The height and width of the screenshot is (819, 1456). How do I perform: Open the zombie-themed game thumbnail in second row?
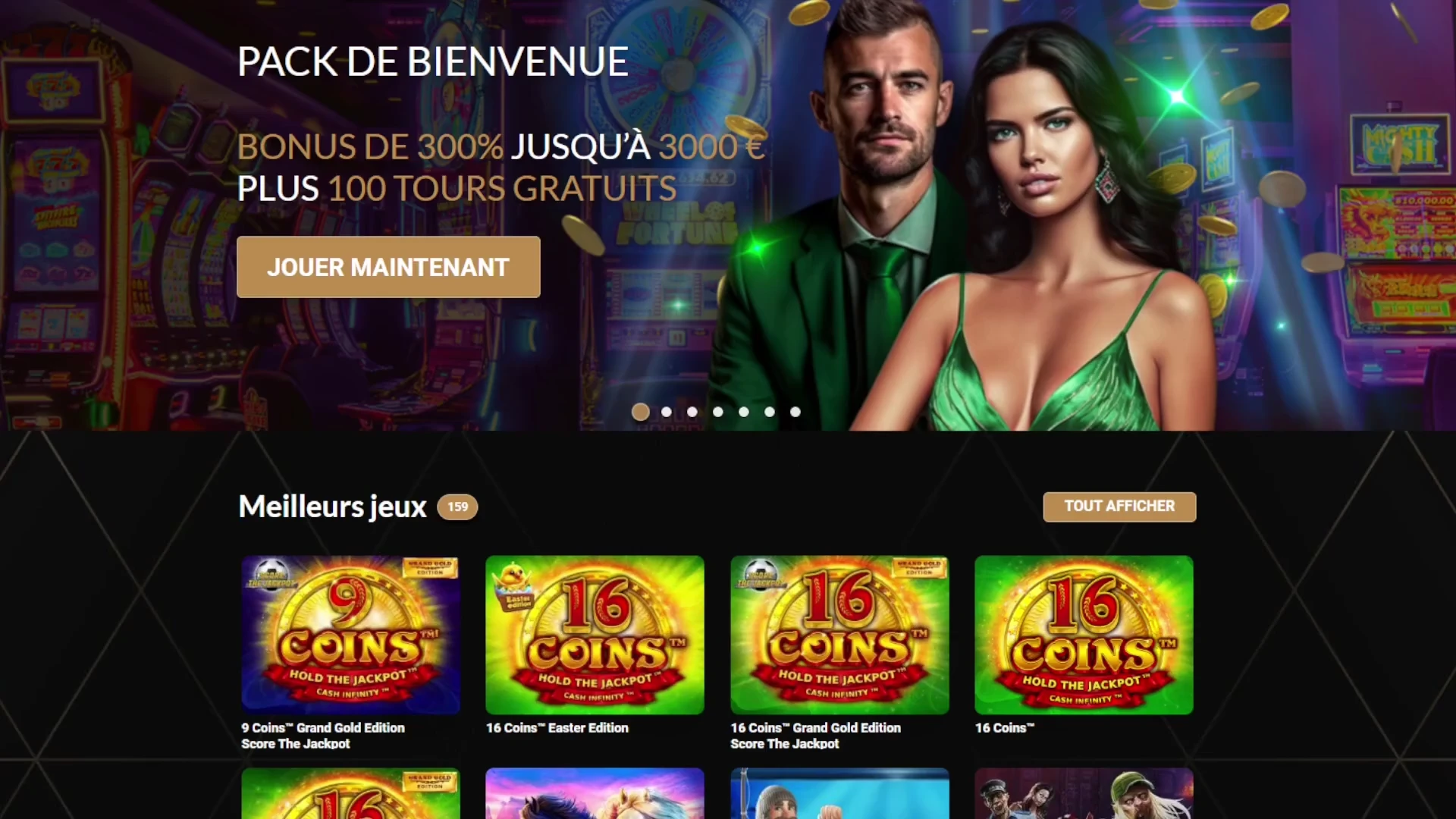pyautogui.click(x=1084, y=793)
